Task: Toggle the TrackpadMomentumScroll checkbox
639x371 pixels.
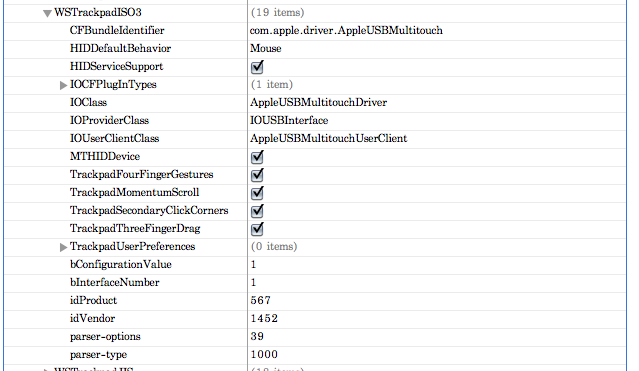Action: point(257,192)
